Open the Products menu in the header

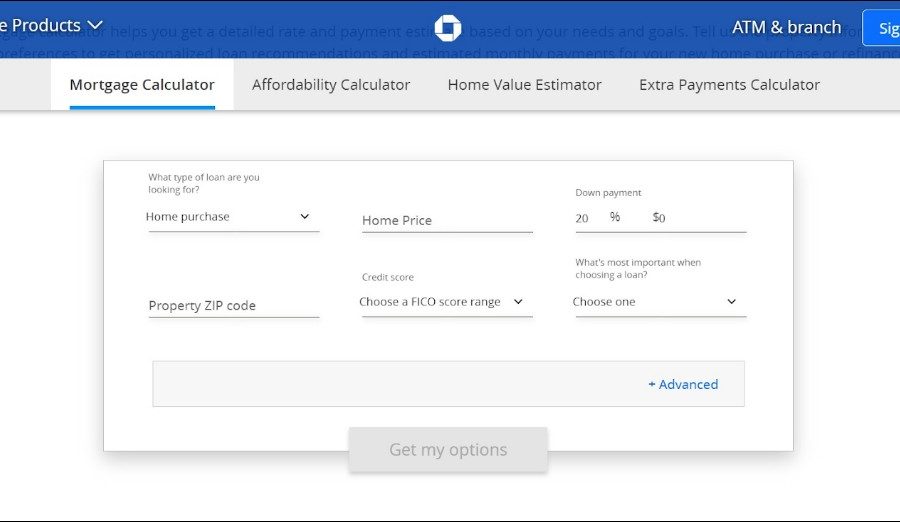pyautogui.click(x=50, y=25)
